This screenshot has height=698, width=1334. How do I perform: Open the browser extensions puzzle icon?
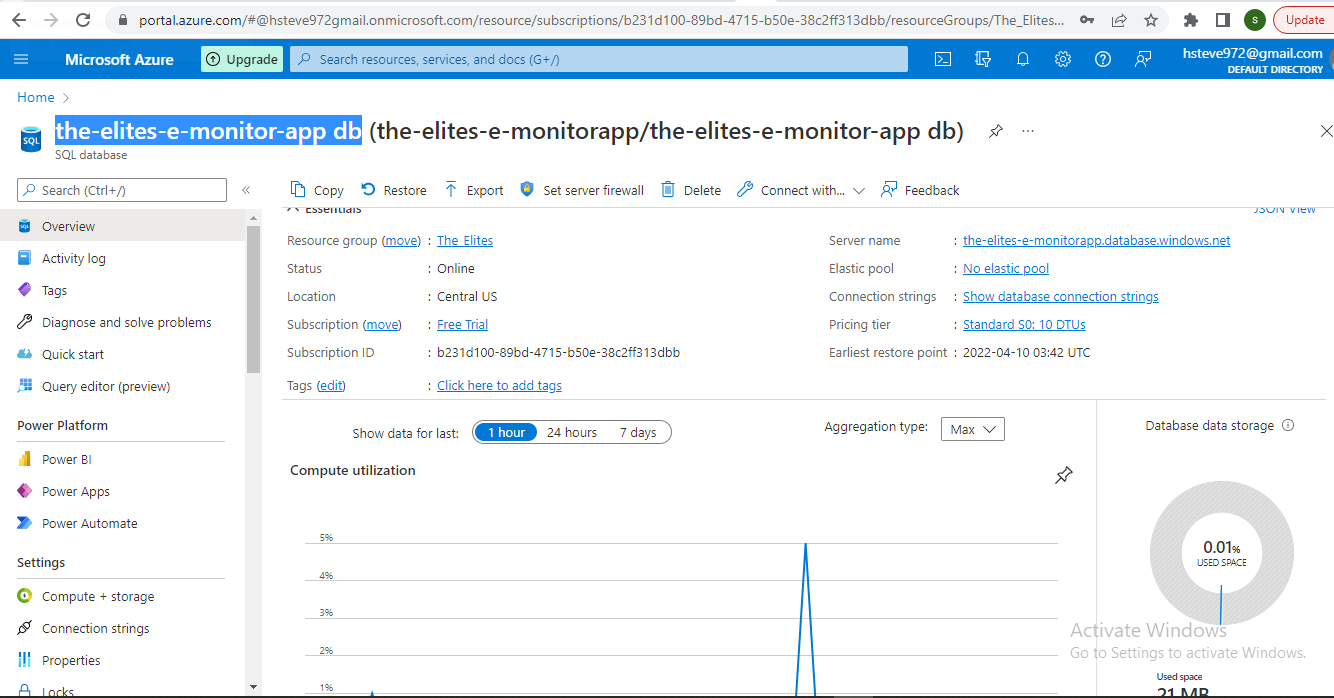tap(1190, 20)
